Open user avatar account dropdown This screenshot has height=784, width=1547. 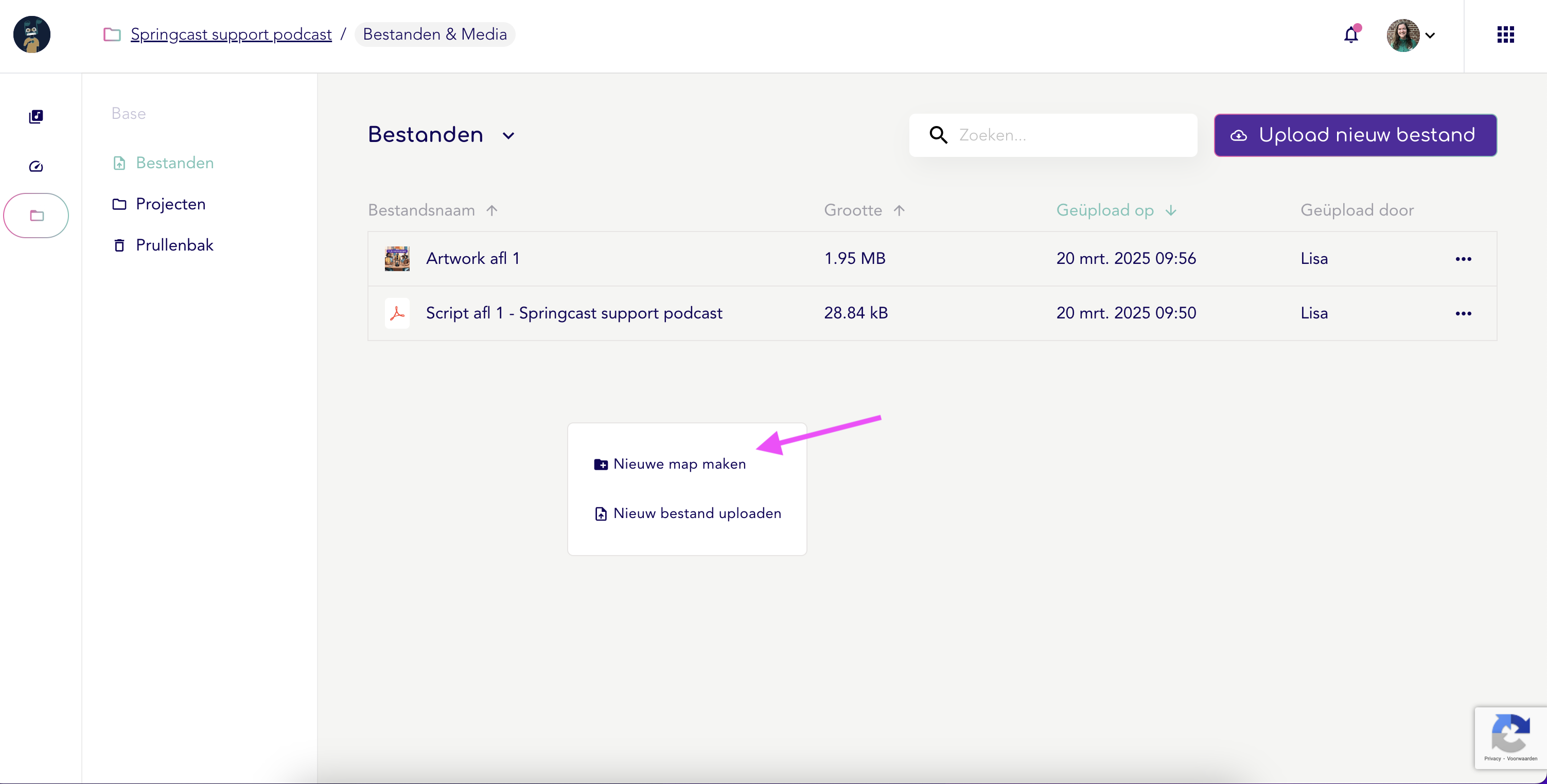(1430, 35)
